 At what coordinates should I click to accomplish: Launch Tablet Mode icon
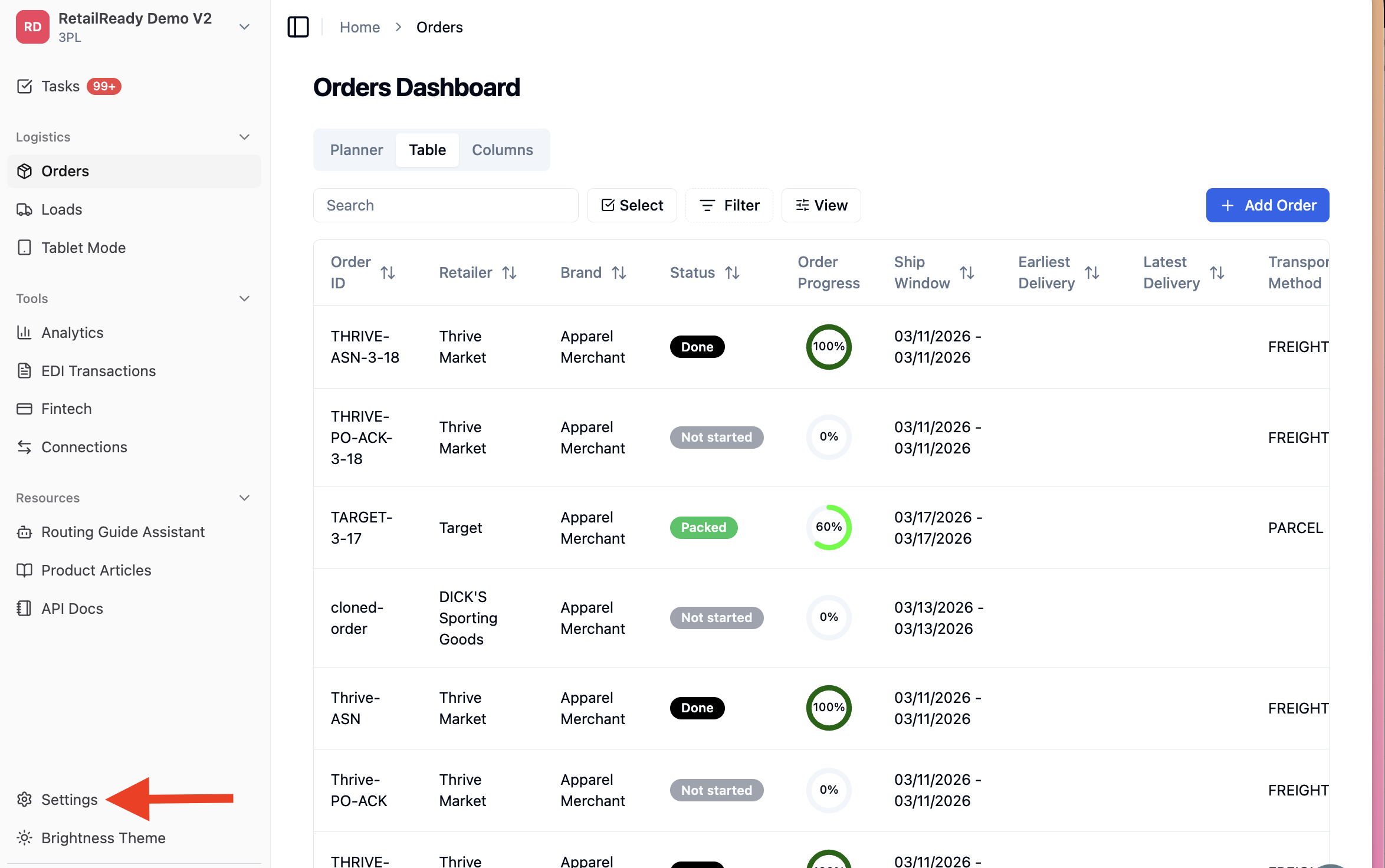click(x=25, y=248)
